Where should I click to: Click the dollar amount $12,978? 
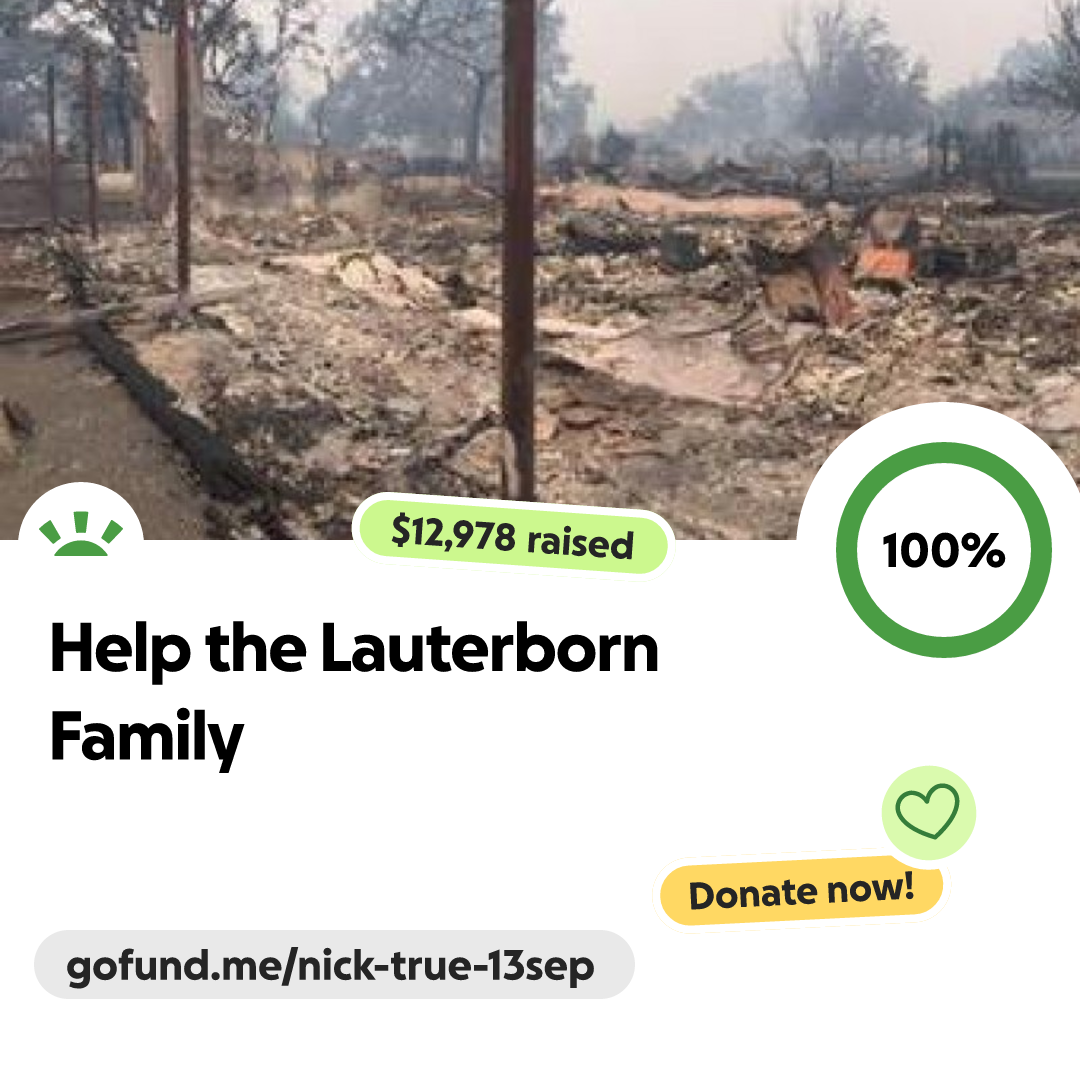pos(453,534)
